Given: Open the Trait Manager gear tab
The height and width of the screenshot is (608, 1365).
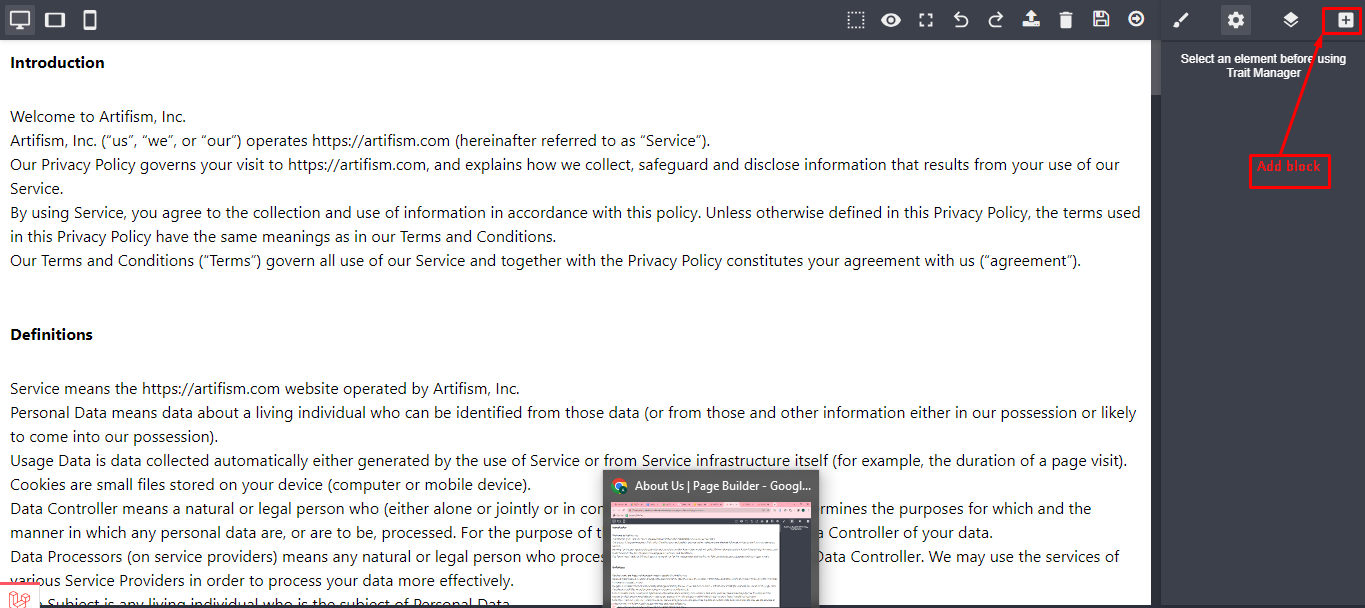Looking at the screenshot, I should click(1236, 20).
